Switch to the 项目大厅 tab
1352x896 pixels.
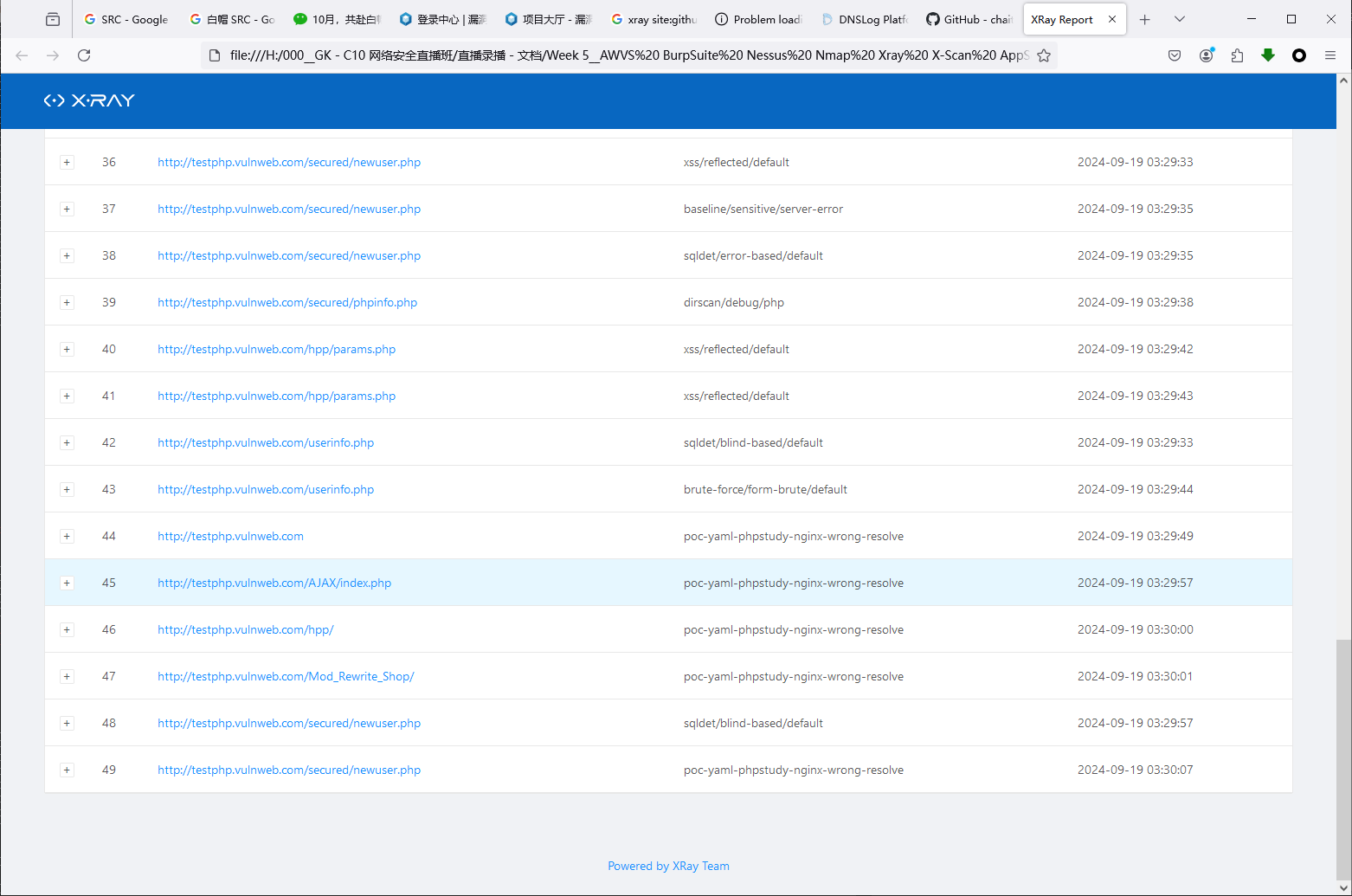coord(549,19)
